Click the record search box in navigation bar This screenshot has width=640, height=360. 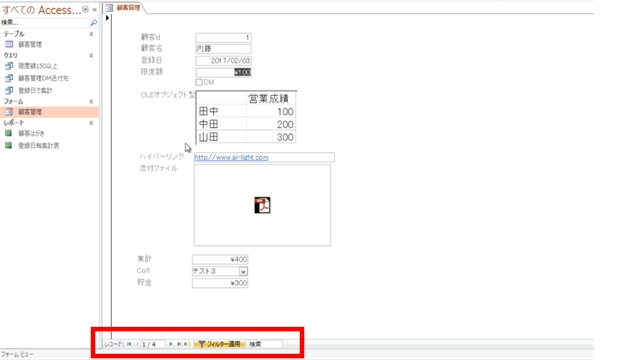point(265,344)
